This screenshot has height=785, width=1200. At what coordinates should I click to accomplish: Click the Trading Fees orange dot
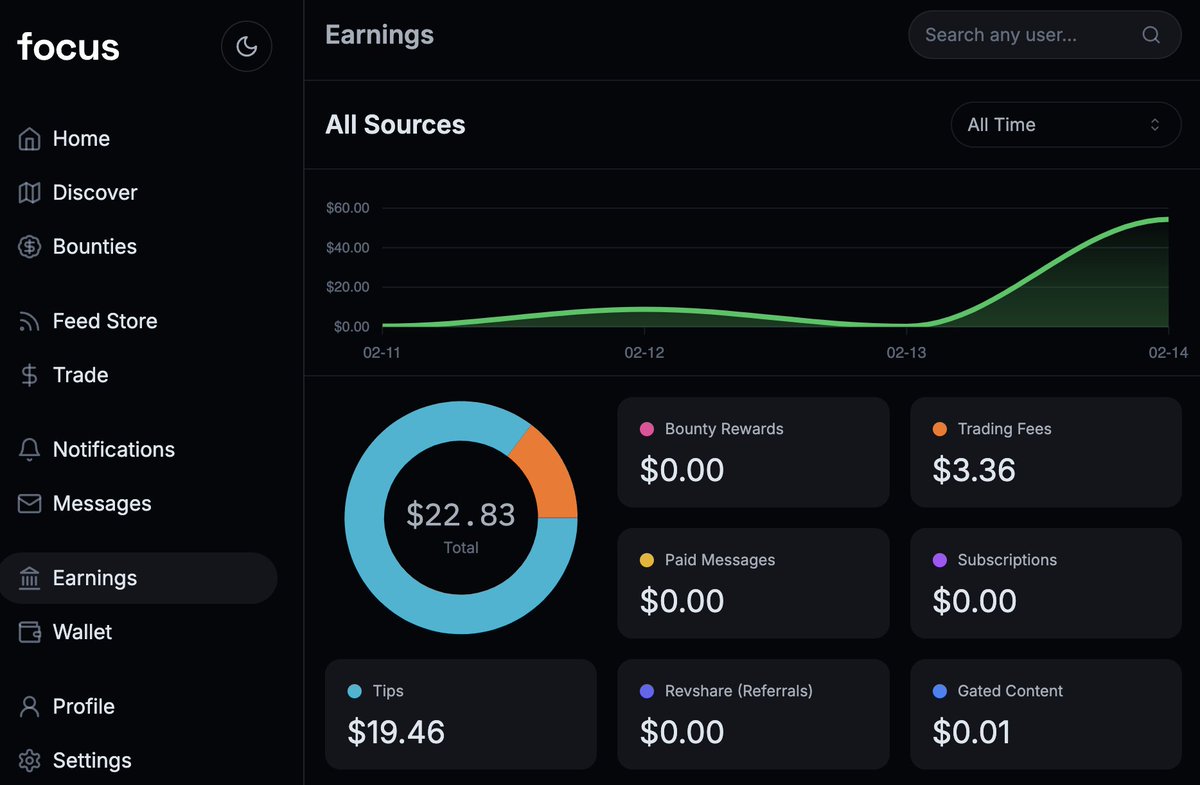pyautogui.click(x=939, y=429)
